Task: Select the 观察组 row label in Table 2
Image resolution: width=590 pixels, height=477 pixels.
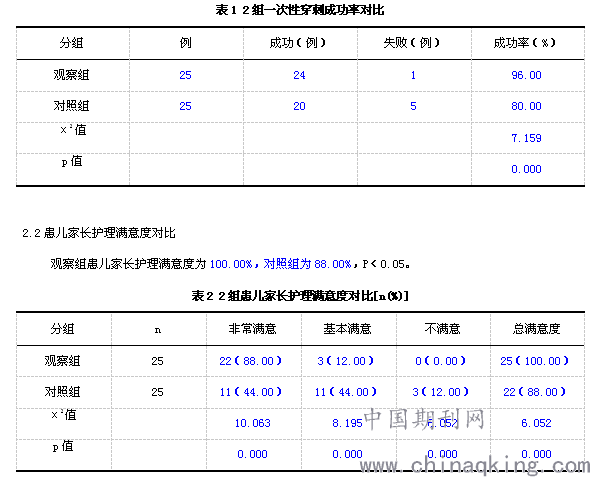Action: coord(62,361)
